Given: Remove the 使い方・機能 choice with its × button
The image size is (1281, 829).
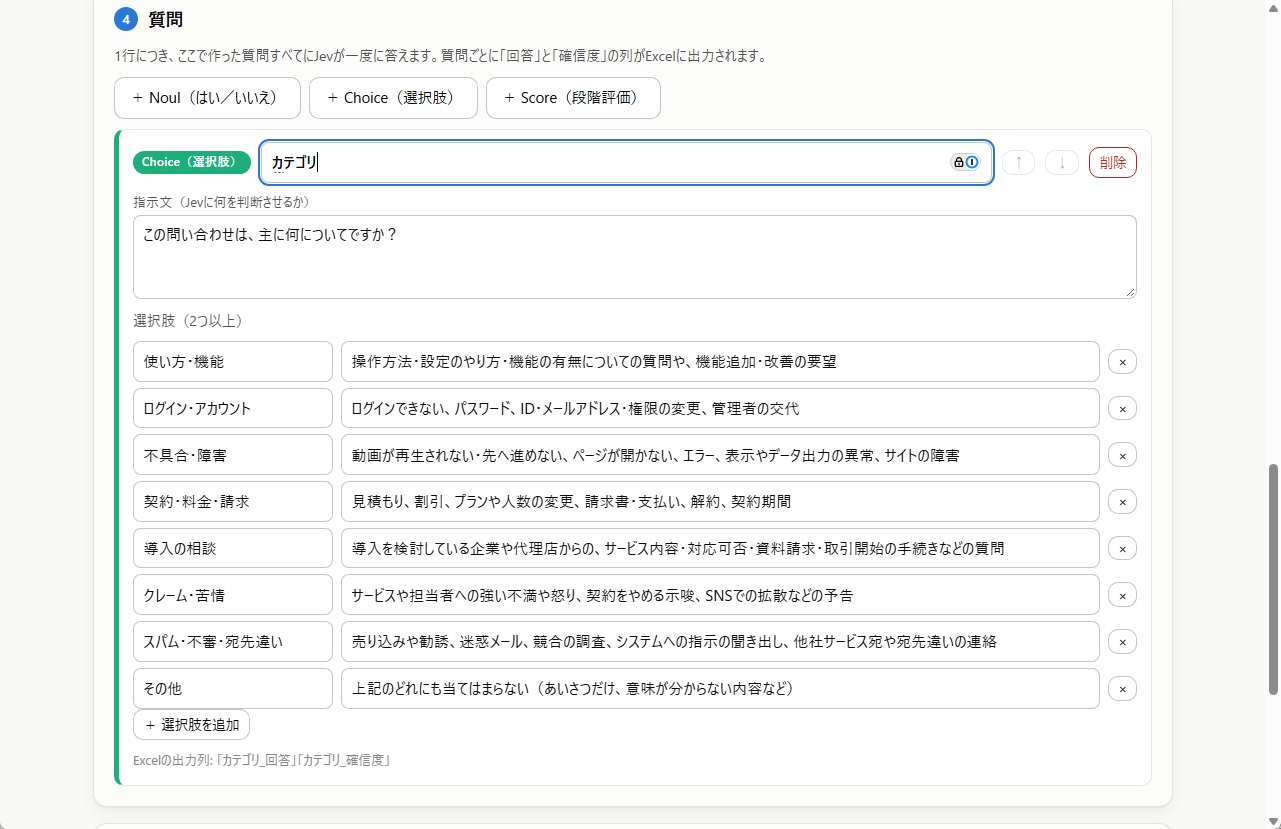Looking at the screenshot, I should [1122, 362].
